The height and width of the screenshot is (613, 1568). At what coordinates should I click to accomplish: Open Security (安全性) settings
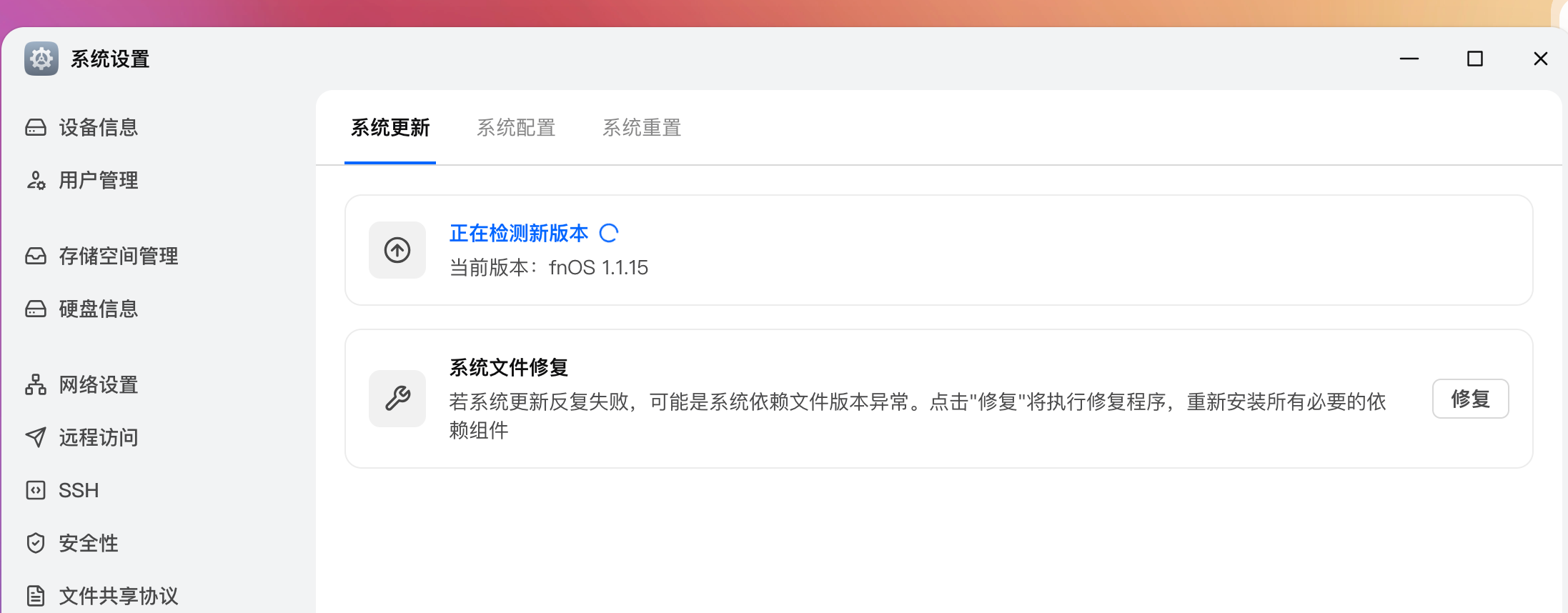point(88,544)
